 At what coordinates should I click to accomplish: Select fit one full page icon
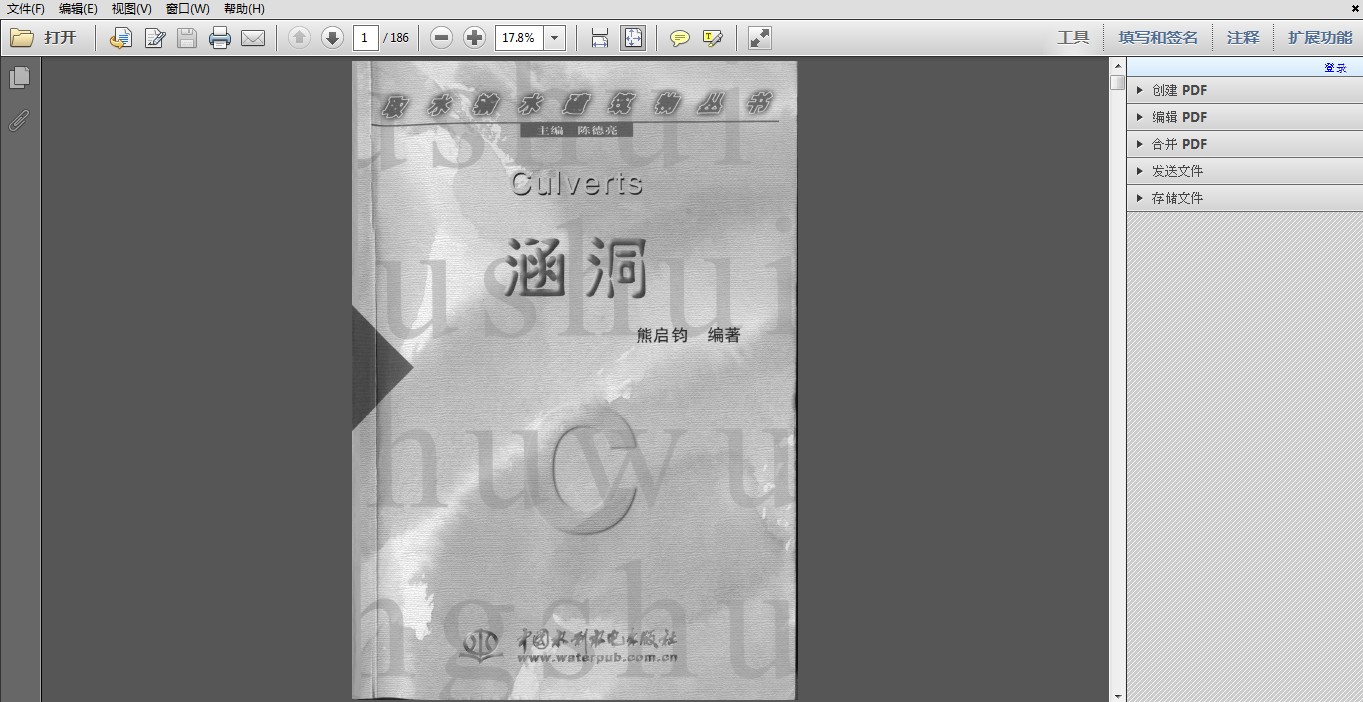point(633,38)
